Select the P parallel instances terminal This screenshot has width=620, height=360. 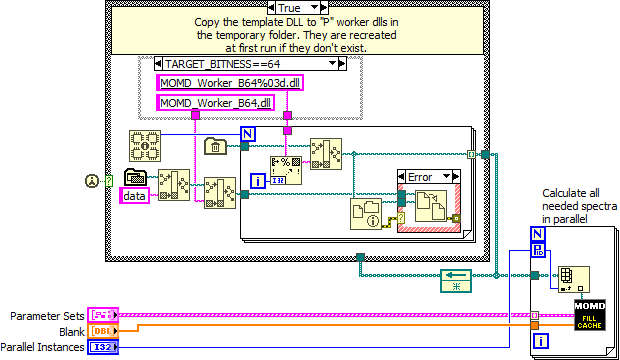pos(538,250)
